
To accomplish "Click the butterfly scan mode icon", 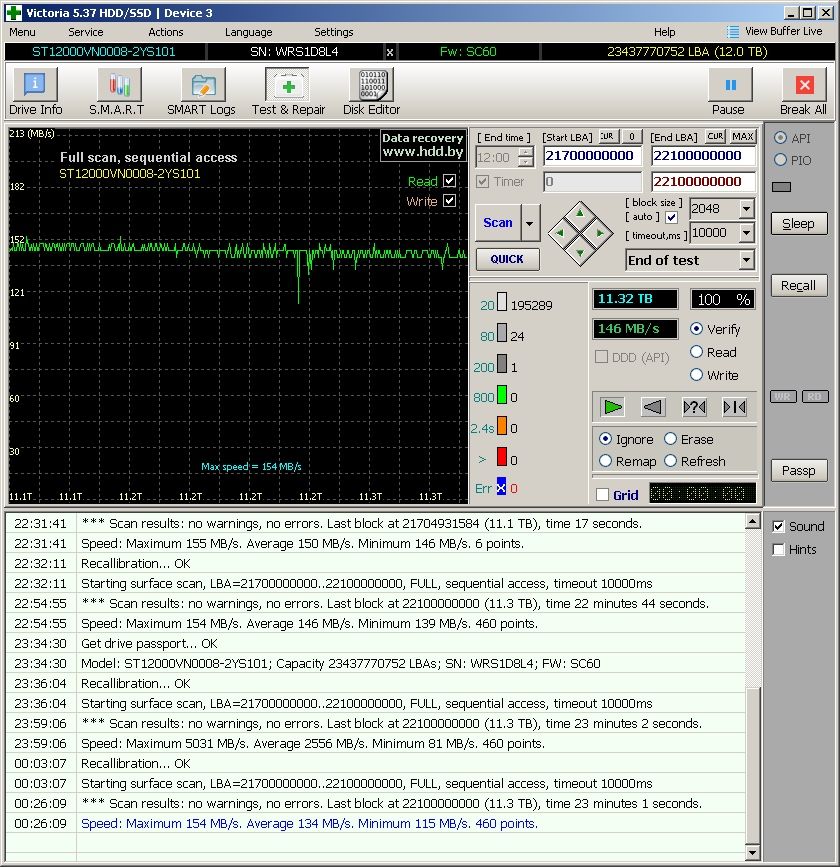I will click(x=734, y=406).
